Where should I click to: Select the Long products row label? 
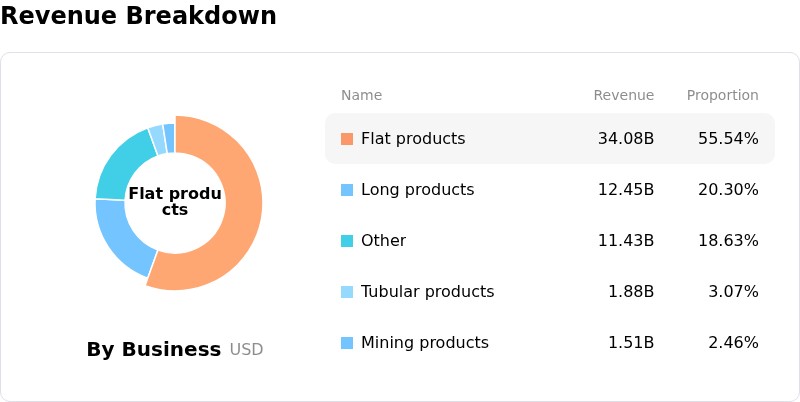point(417,190)
